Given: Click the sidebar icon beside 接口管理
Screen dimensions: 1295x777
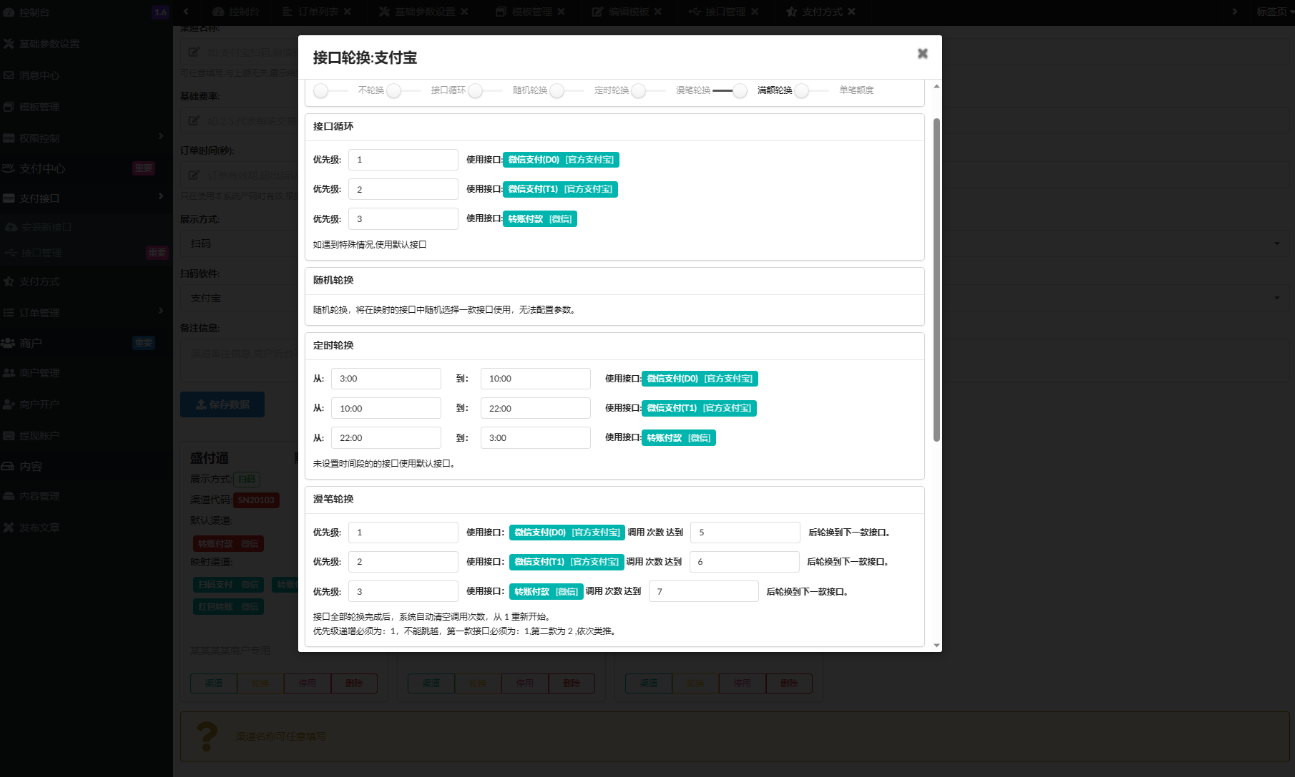Looking at the screenshot, I should click(9, 253).
